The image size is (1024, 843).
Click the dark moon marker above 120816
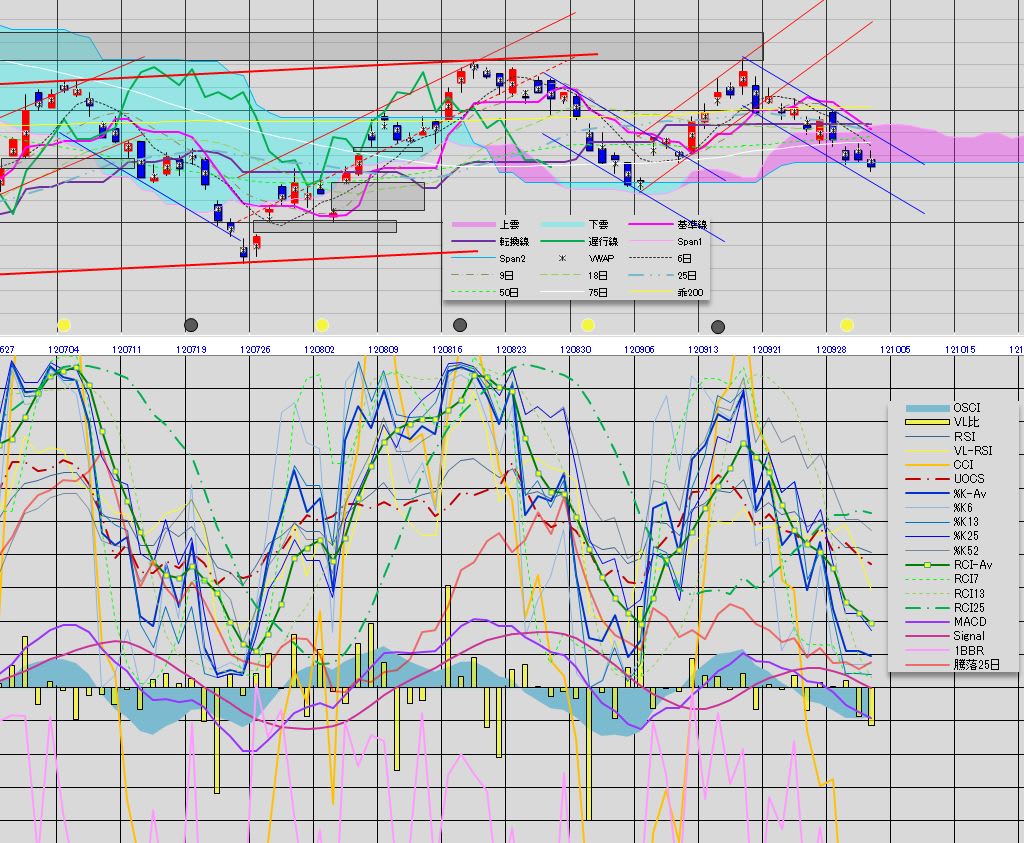point(460,325)
